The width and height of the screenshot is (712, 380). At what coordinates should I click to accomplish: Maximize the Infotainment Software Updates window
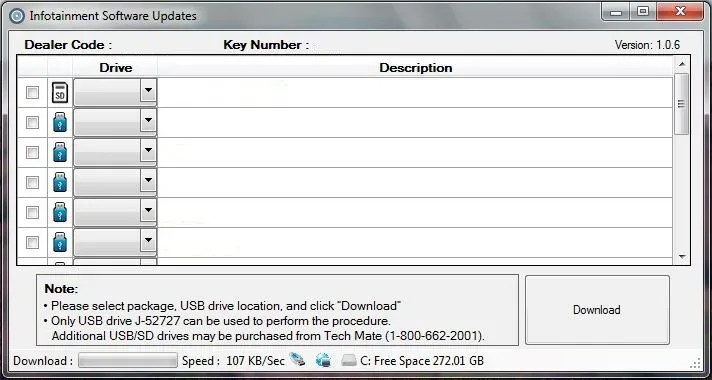click(643, 12)
